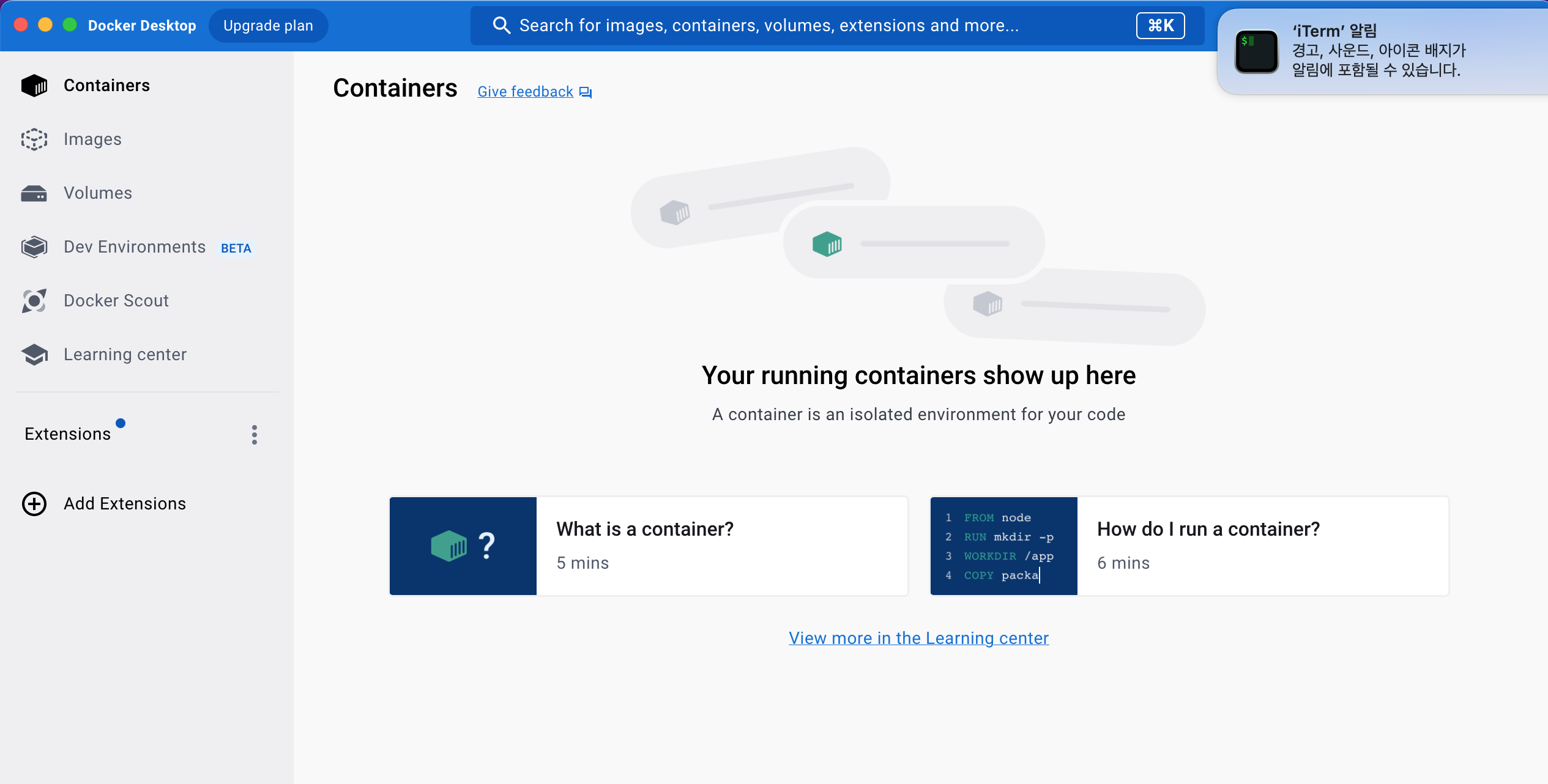Screen dimensions: 1548x784
Task: Open Docker Scout using its icon
Action: click(34, 301)
